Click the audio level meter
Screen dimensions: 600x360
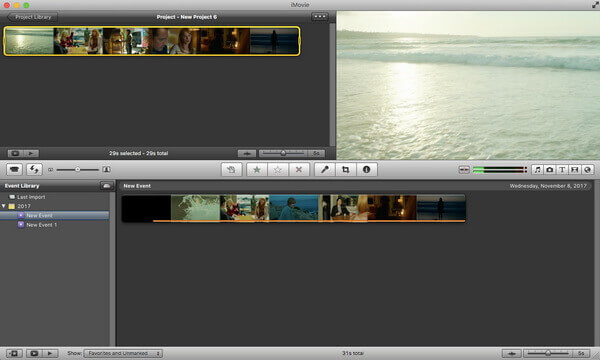500,169
